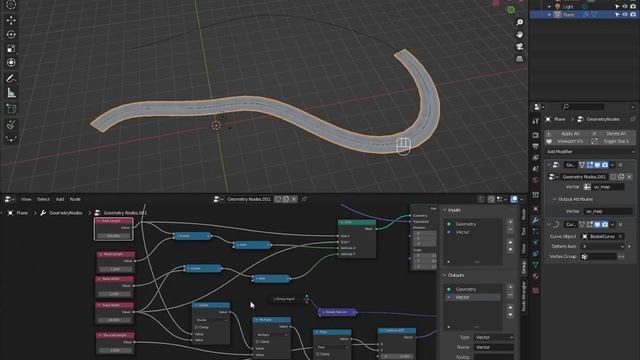This screenshot has width=640, height=360.
Task: Duplicate node group in modifier panel
Action: pyautogui.click(x=621, y=177)
